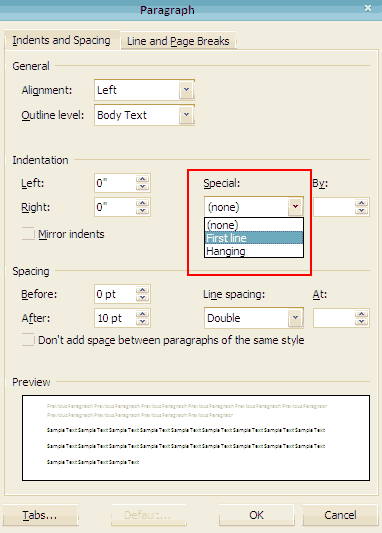Select the Indents and Spacing tab
The width and height of the screenshot is (382, 533).
tap(62, 40)
